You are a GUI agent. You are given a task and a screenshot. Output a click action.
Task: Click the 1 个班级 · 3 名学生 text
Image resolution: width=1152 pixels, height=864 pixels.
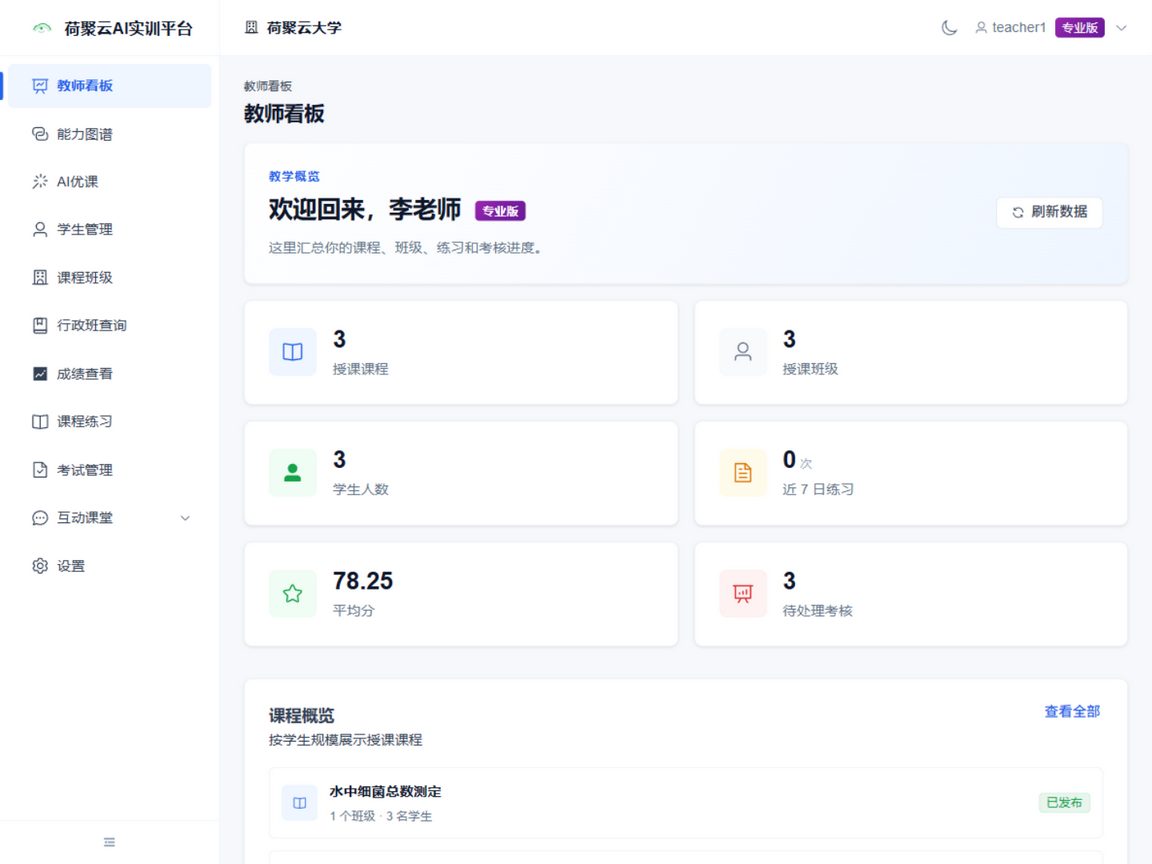coord(381,816)
